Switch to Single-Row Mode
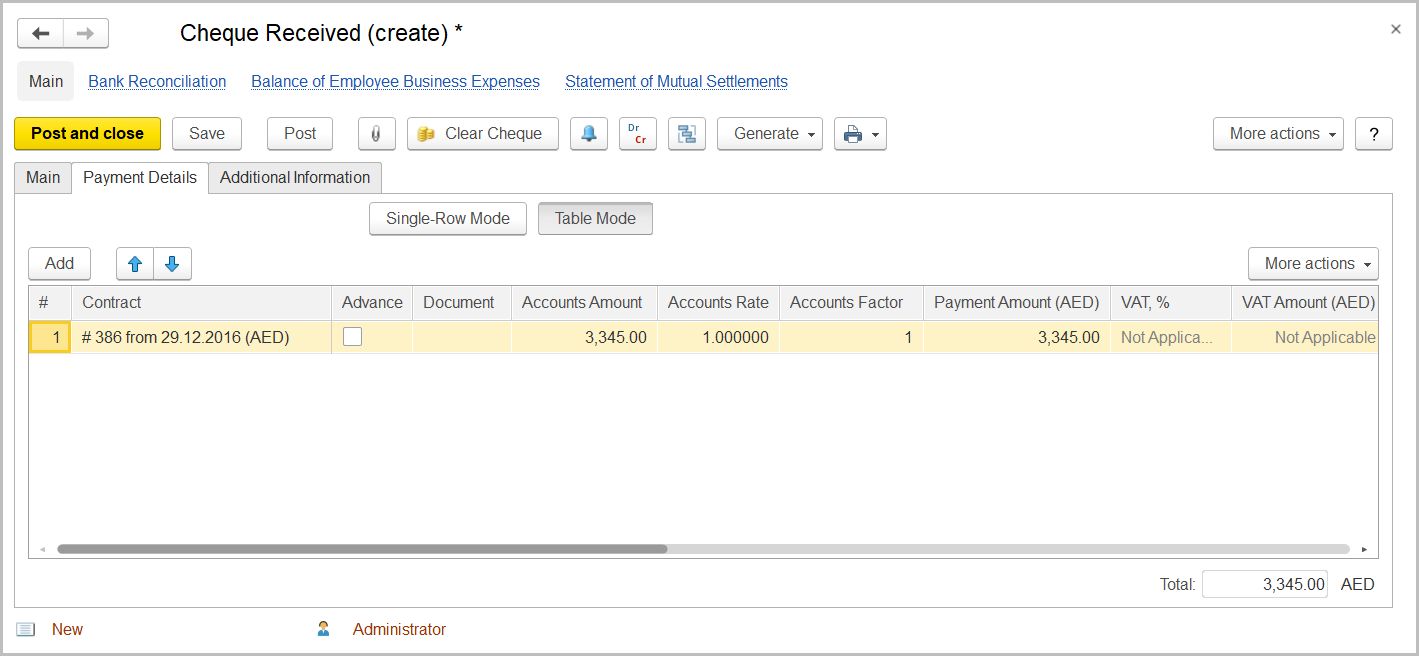Screen dimensions: 1419x656 pyautogui.click(x=447, y=218)
